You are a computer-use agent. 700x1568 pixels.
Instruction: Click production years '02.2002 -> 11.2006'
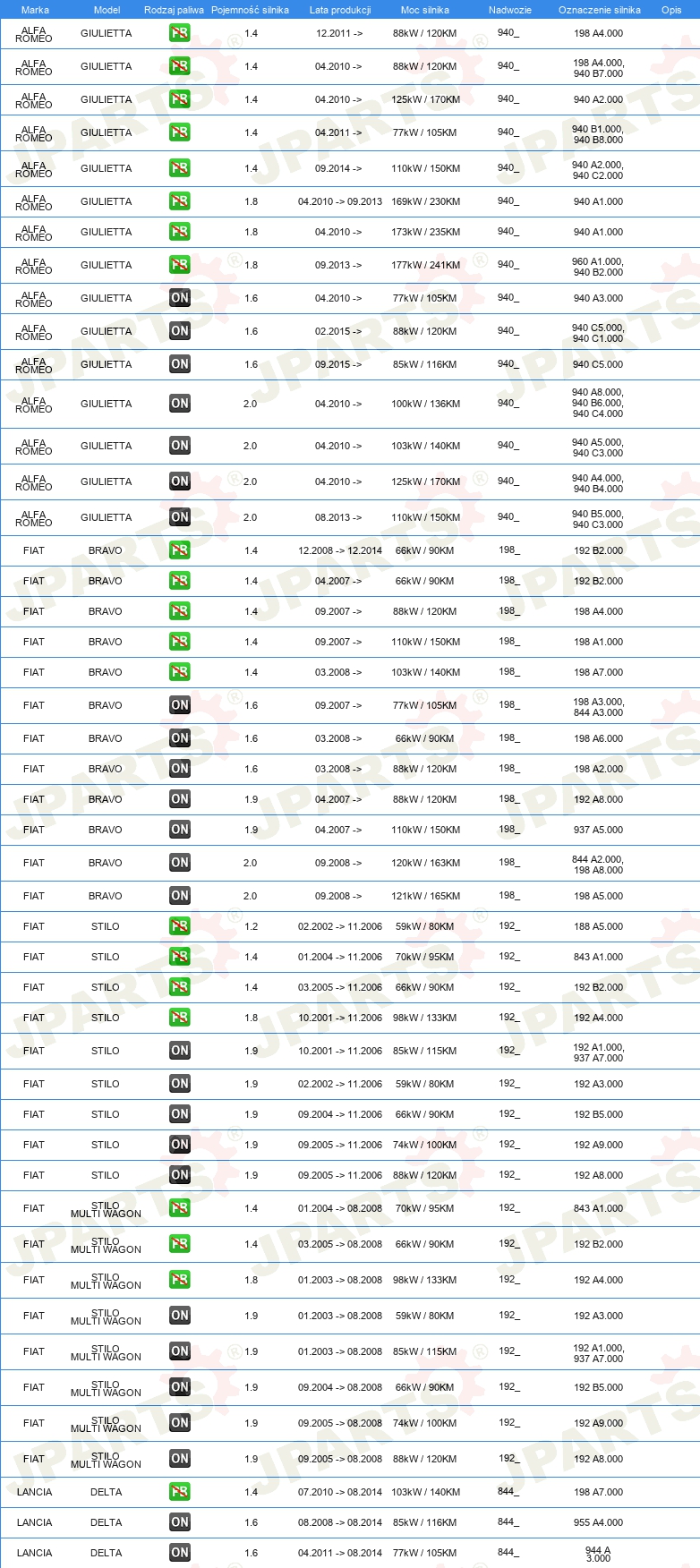[x=340, y=1084]
